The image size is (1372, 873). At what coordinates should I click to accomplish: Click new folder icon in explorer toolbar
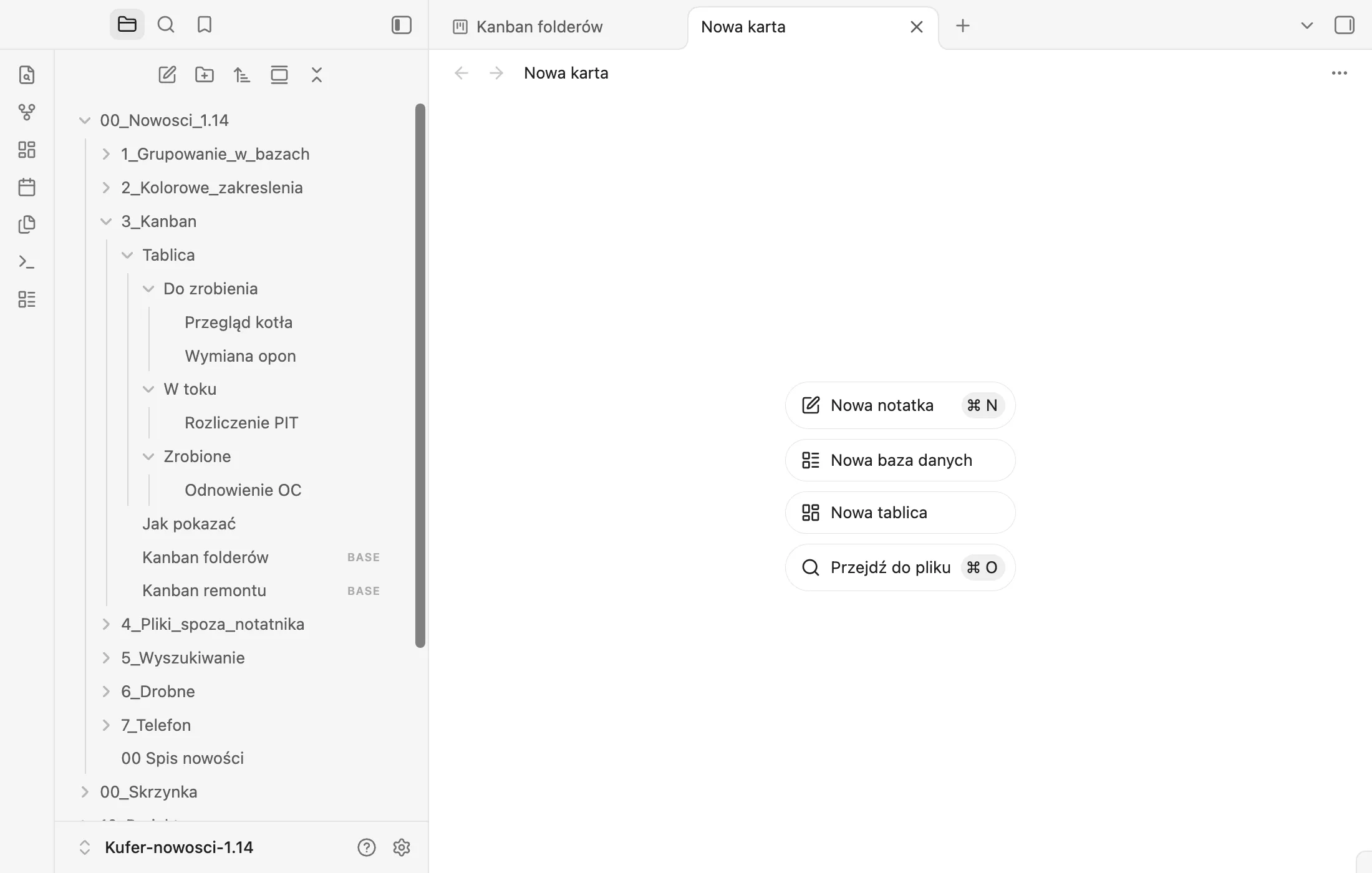(x=205, y=75)
